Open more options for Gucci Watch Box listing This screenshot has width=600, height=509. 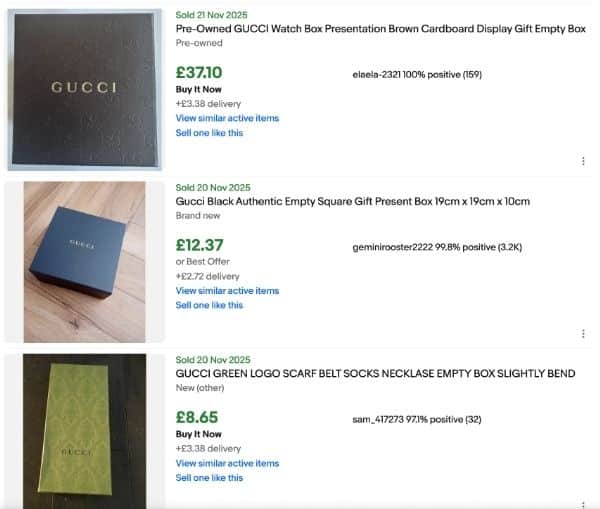(583, 161)
